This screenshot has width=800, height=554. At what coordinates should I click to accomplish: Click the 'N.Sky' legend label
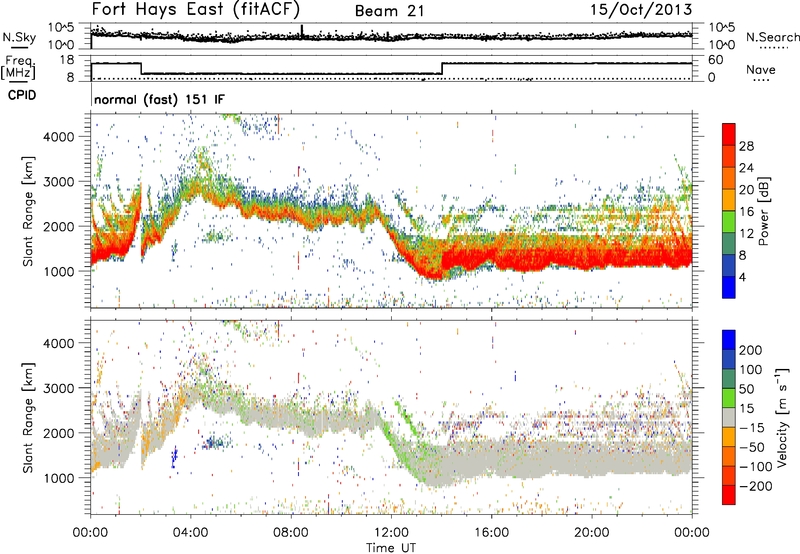(19, 37)
